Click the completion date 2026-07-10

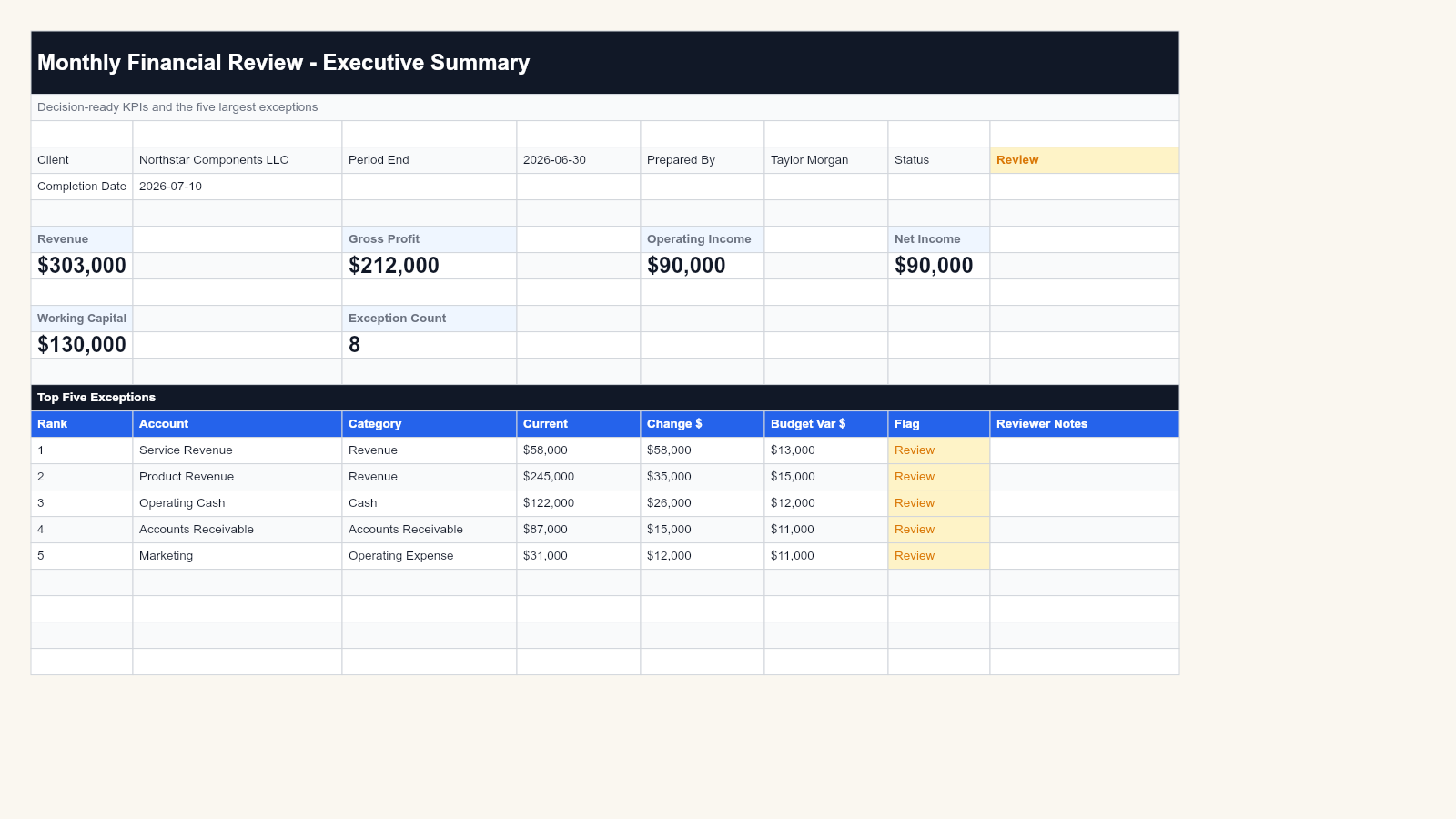(238, 187)
